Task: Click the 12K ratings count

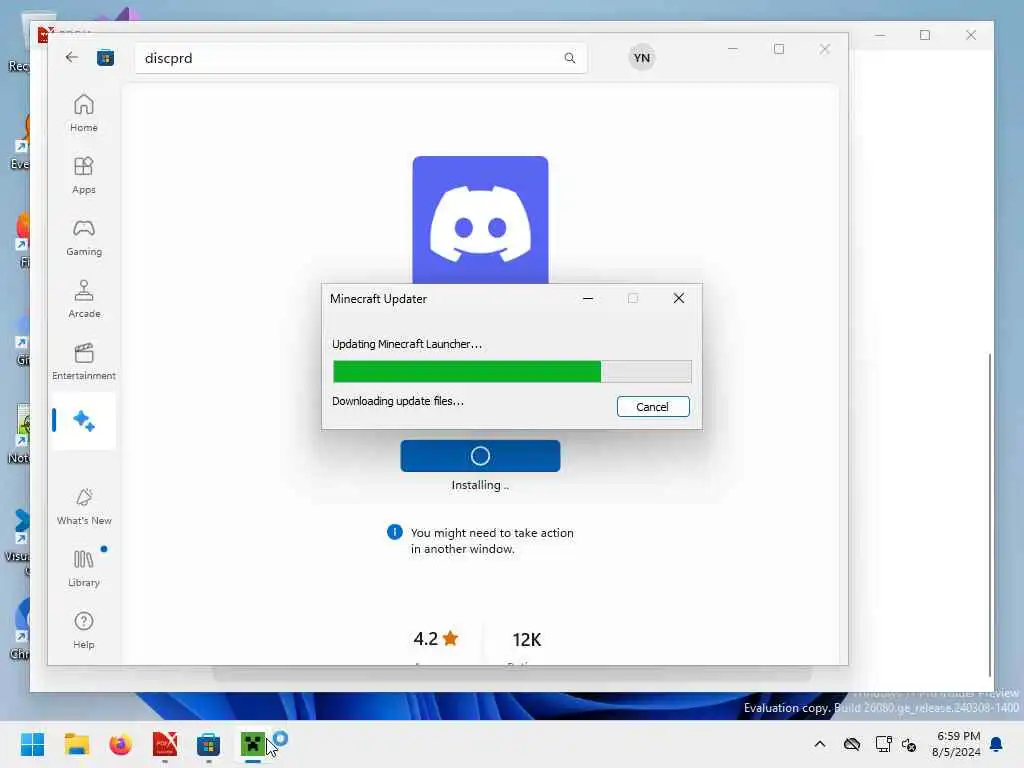Action: [526, 640]
